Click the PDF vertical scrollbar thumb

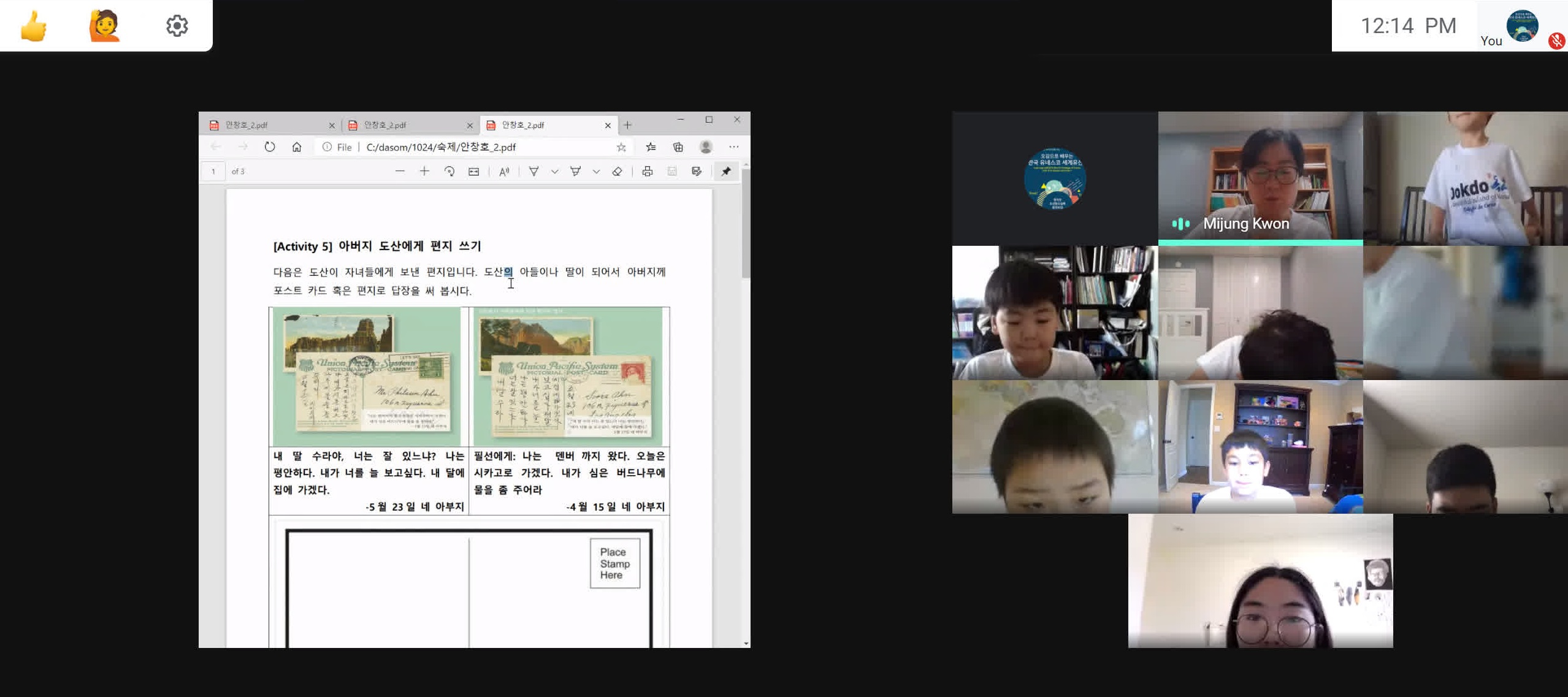tap(746, 224)
